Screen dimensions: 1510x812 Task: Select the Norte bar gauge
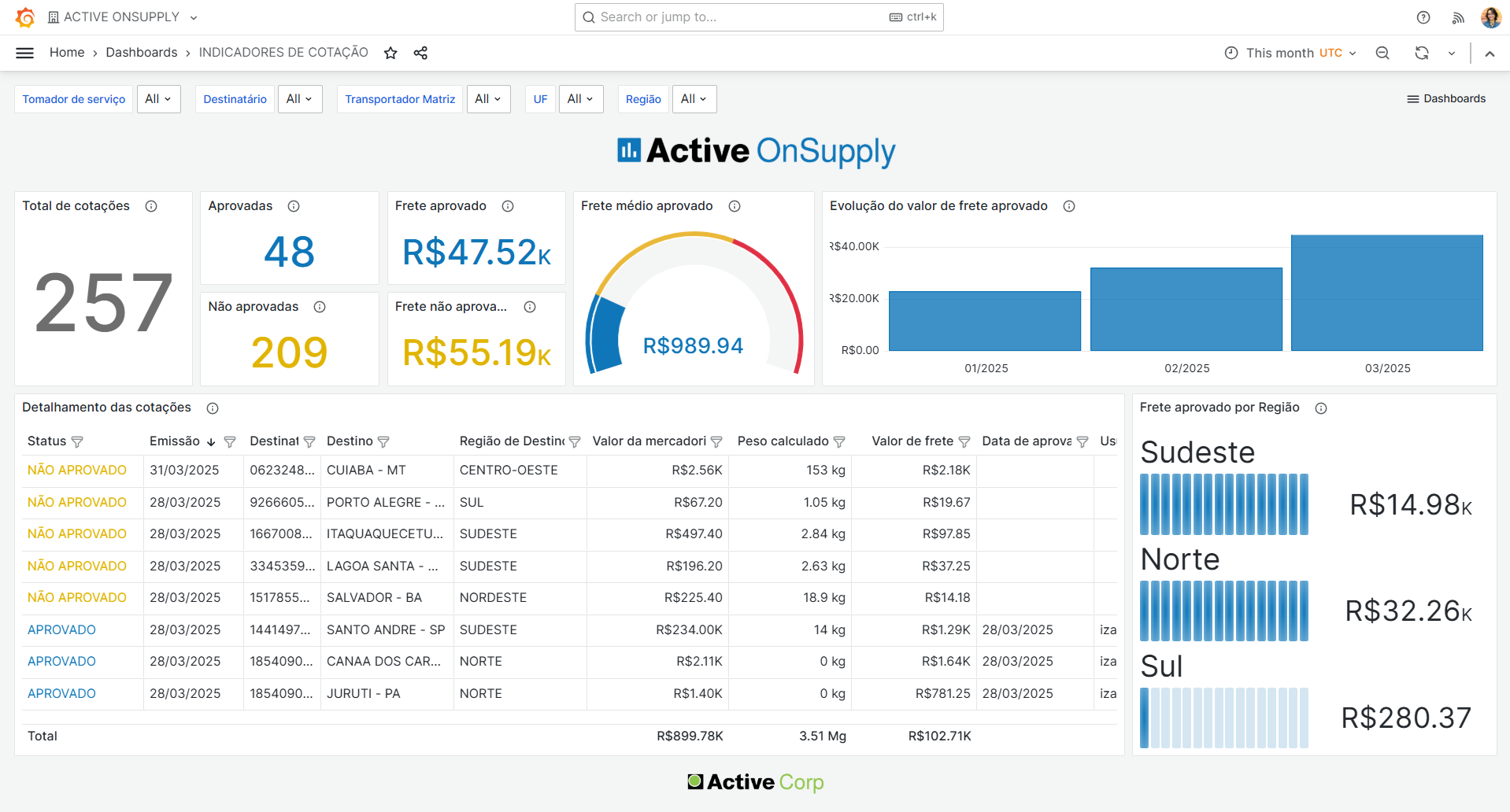pos(1224,611)
